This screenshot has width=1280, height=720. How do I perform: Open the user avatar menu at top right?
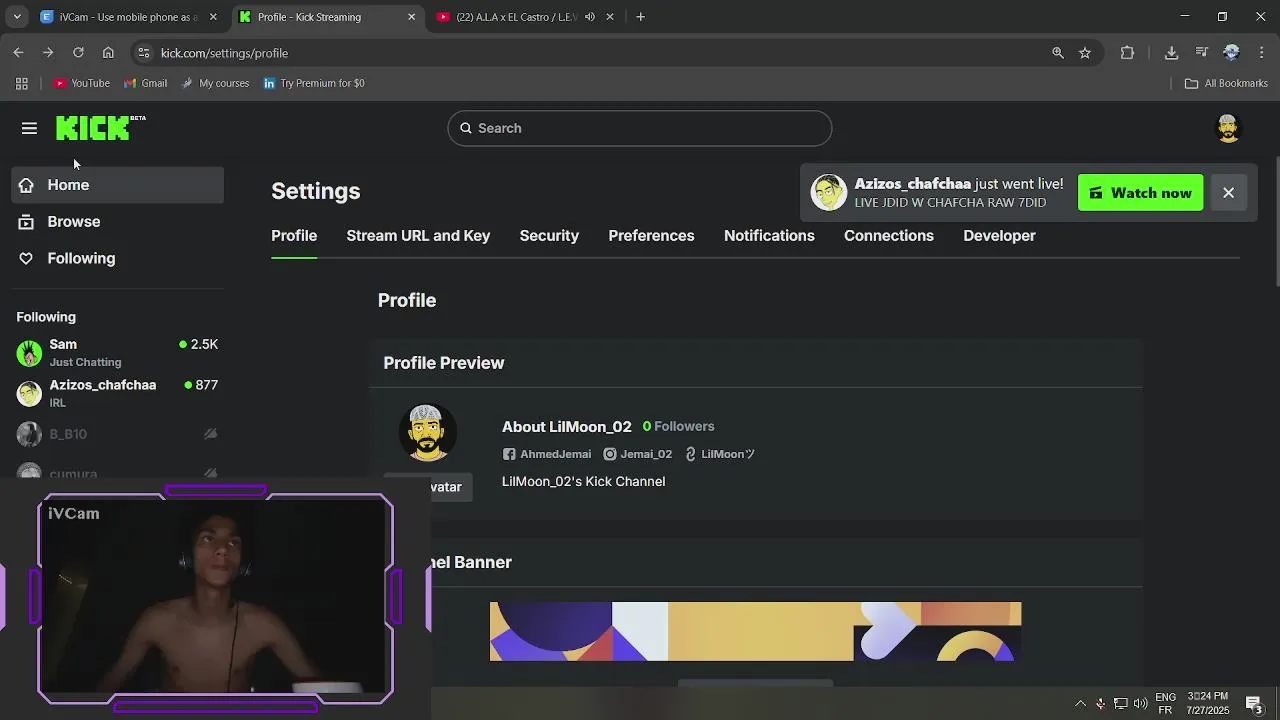click(1228, 128)
